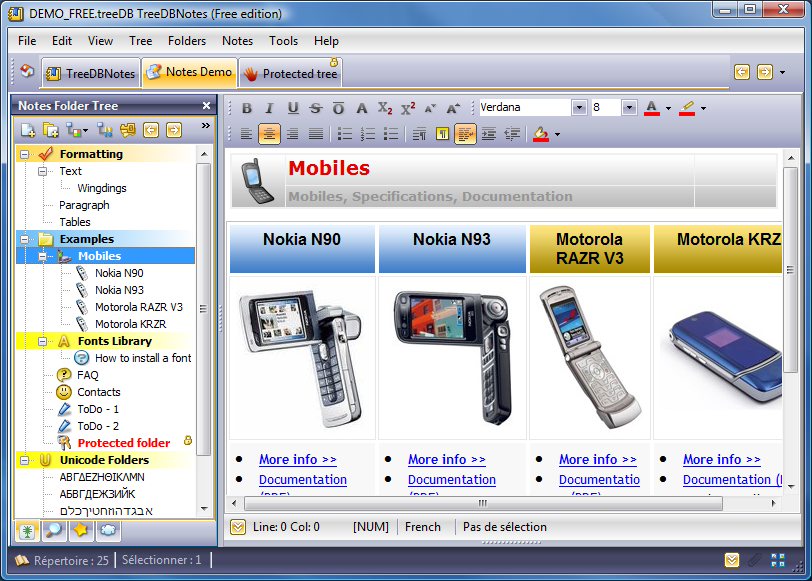Apply the paragraph fill color bucket
Screen dimensions: 812x581
[541, 134]
